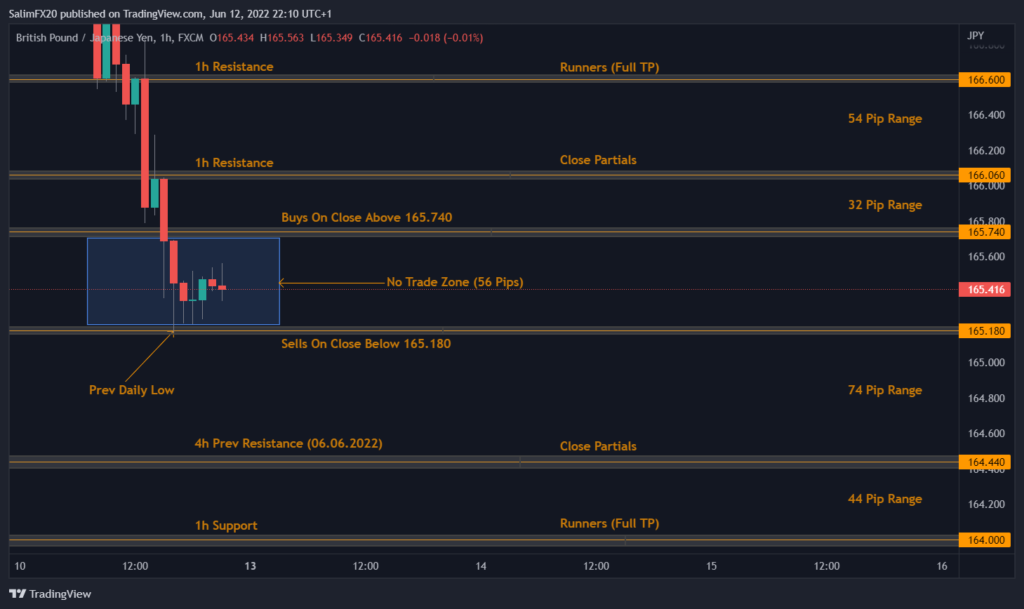This screenshot has width=1024, height=609.
Task: Click the date 13 on time axis
Action: [250, 566]
